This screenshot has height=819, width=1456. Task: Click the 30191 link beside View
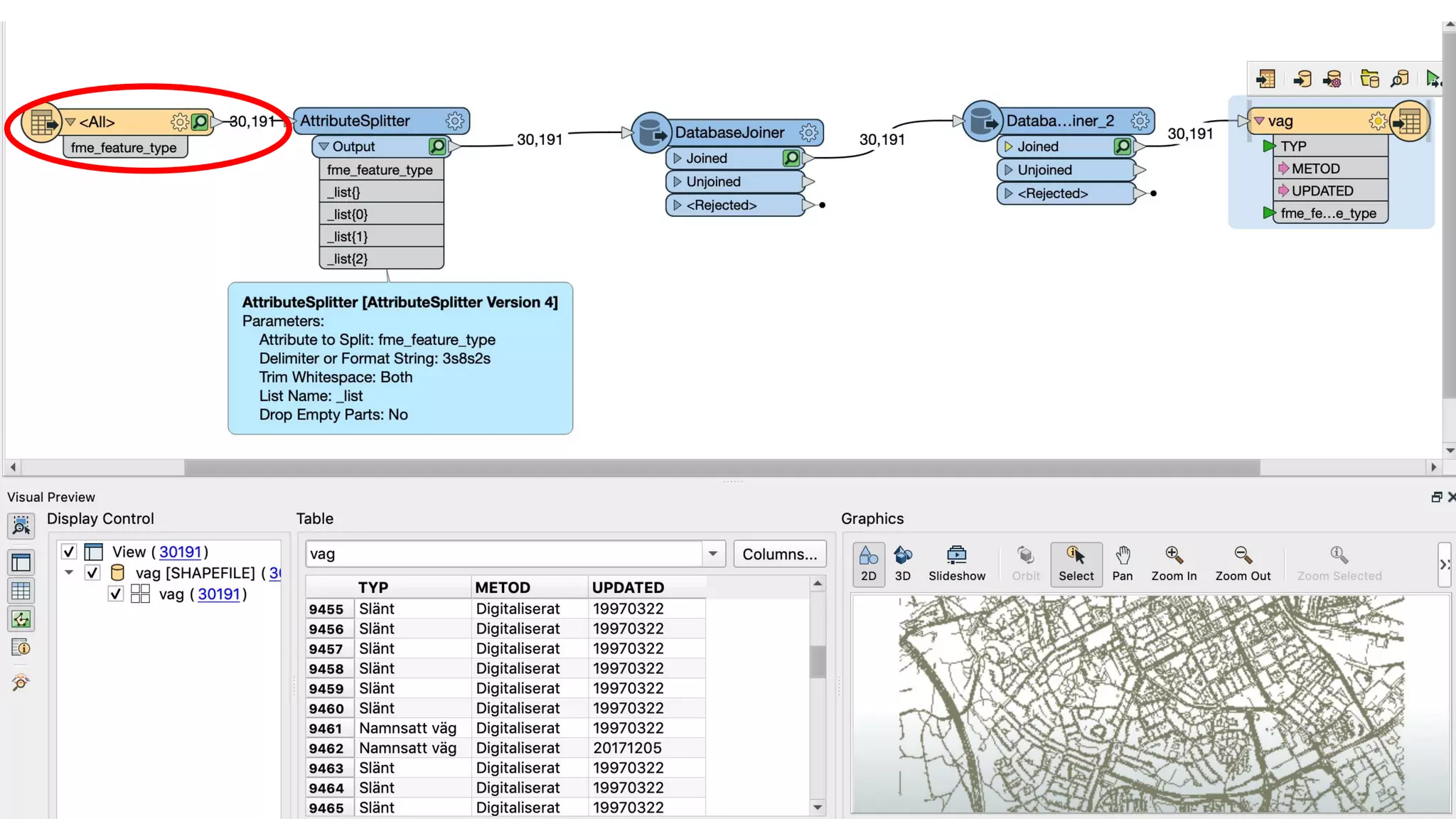pos(180,552)
